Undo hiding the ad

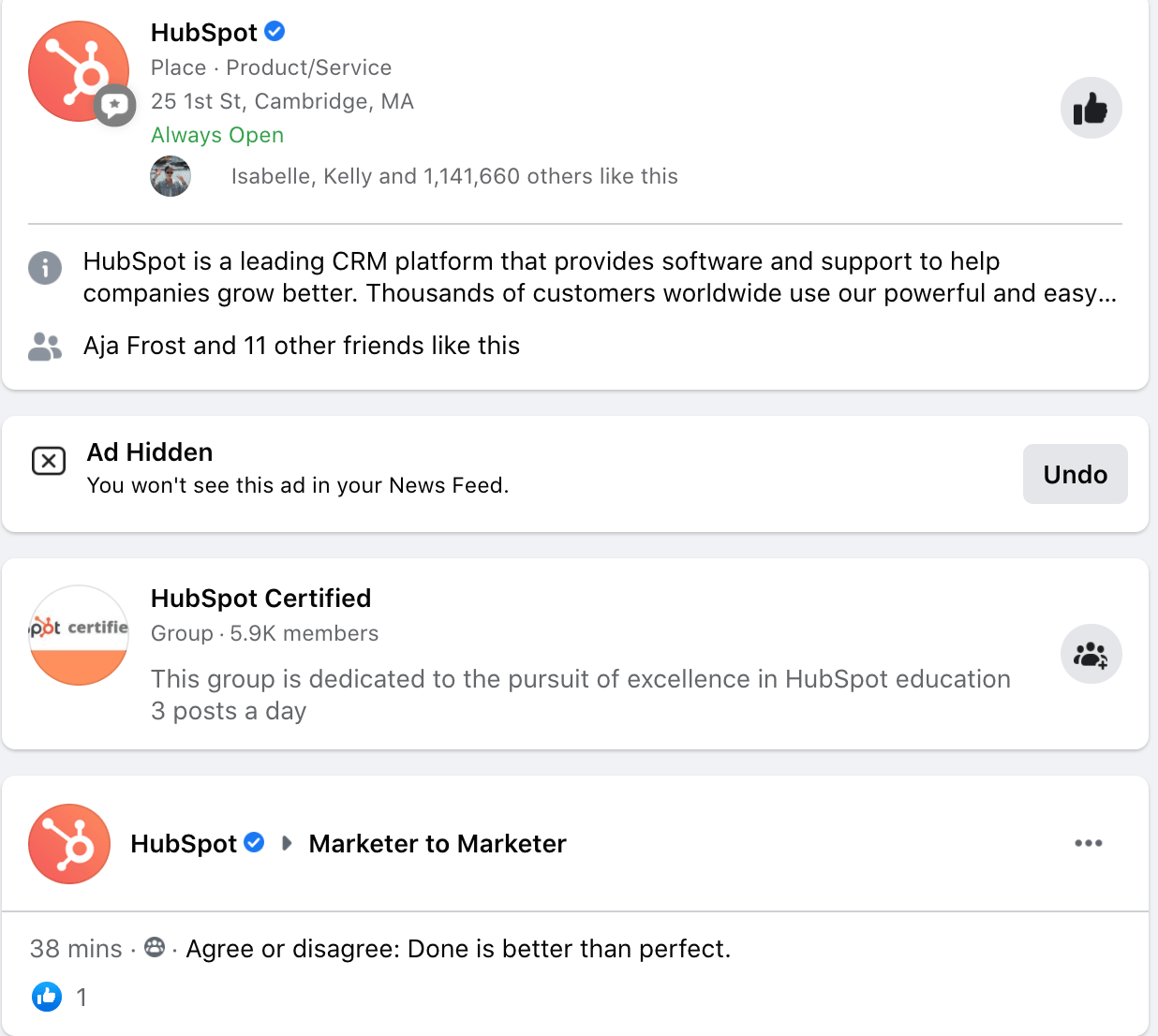1075,474
